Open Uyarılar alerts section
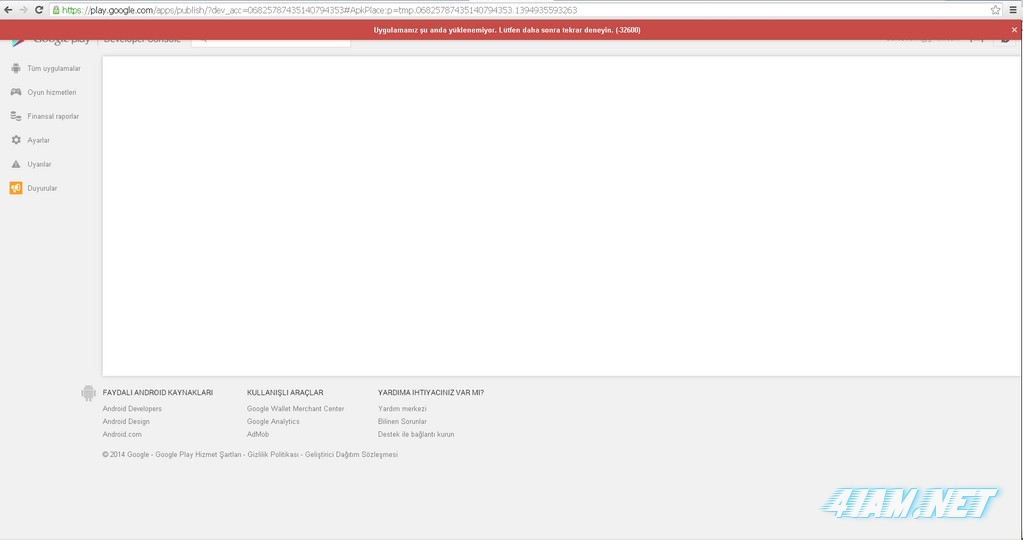The width and height of the screenshot is (1023, 540). [39, 164]
